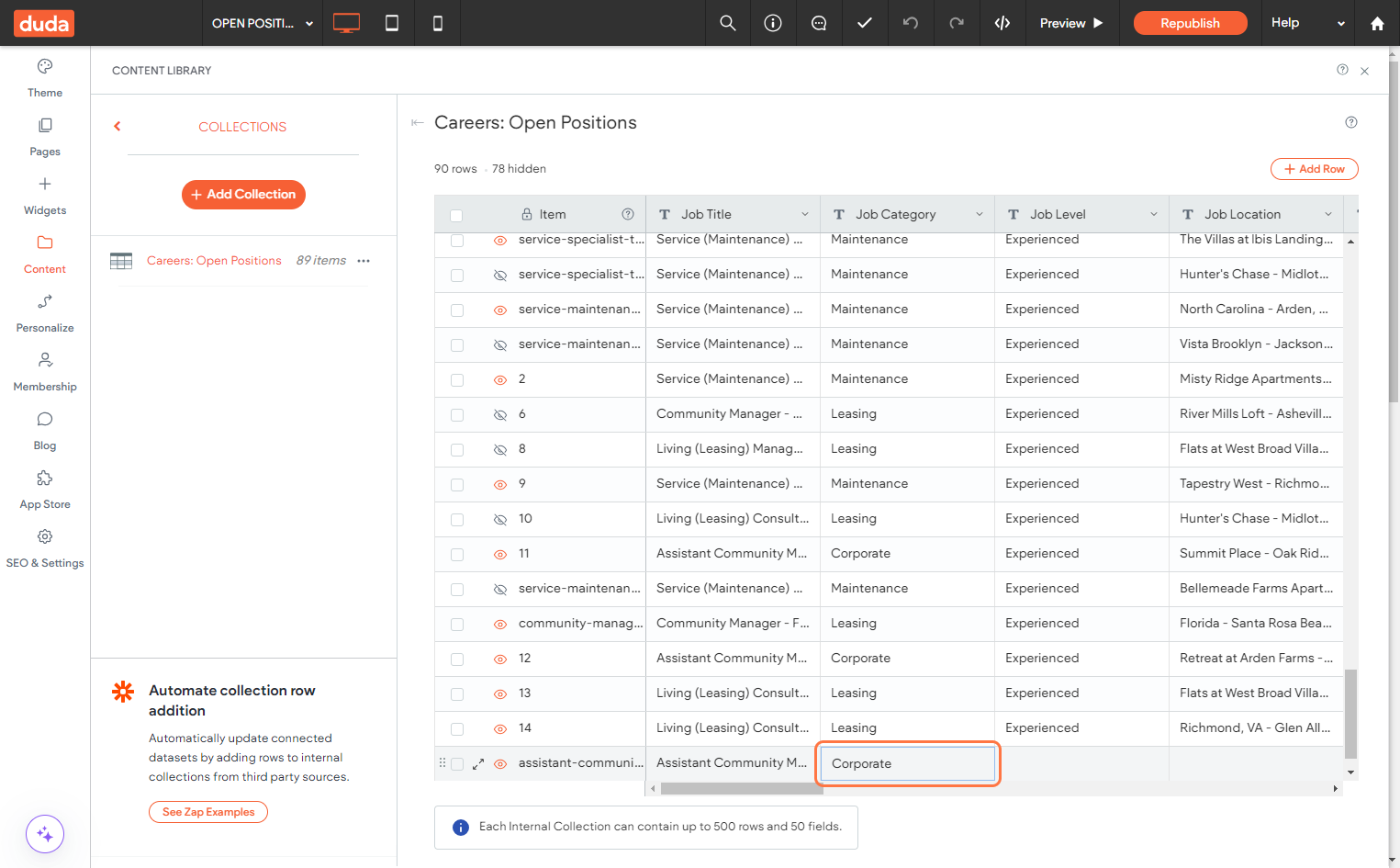Open the AI assistant sparkle button
Viewport: 1400px width, 868px height.
coord(45,834)
